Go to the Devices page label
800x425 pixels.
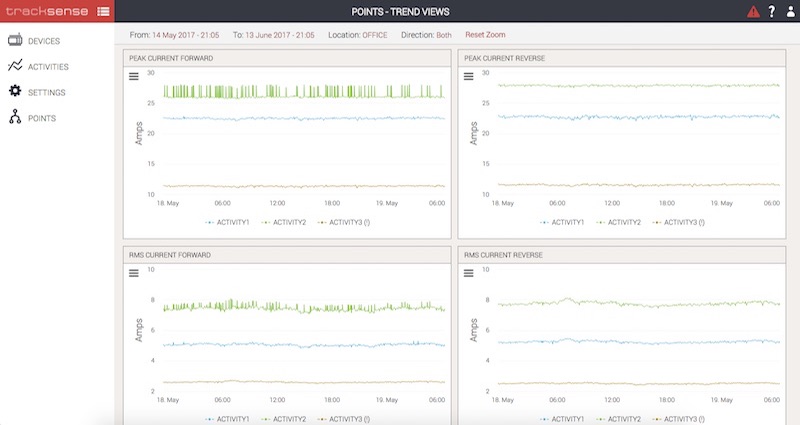click(x=44, y=41)
